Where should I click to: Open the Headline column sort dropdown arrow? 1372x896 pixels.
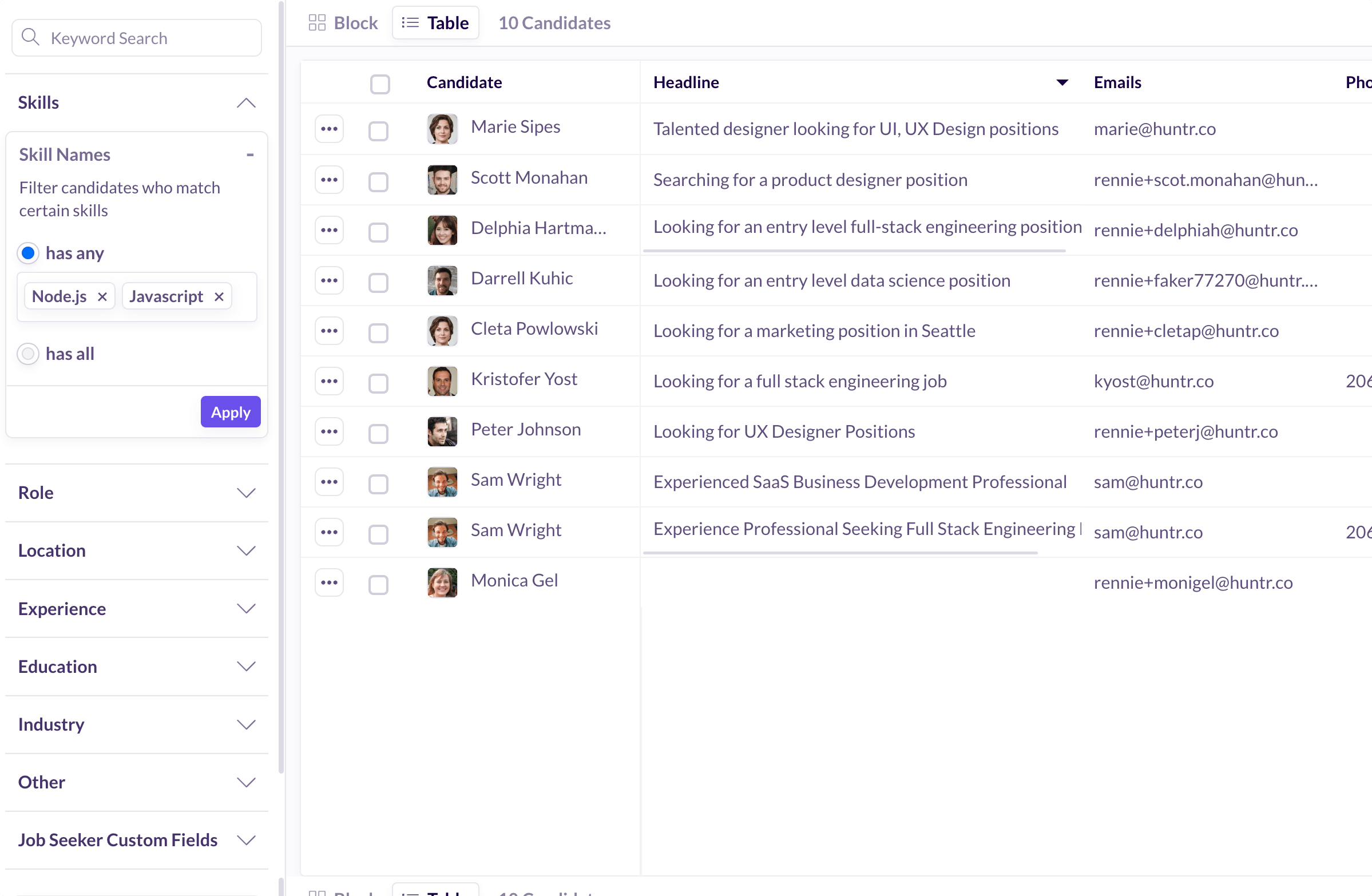pos(1062,82)
